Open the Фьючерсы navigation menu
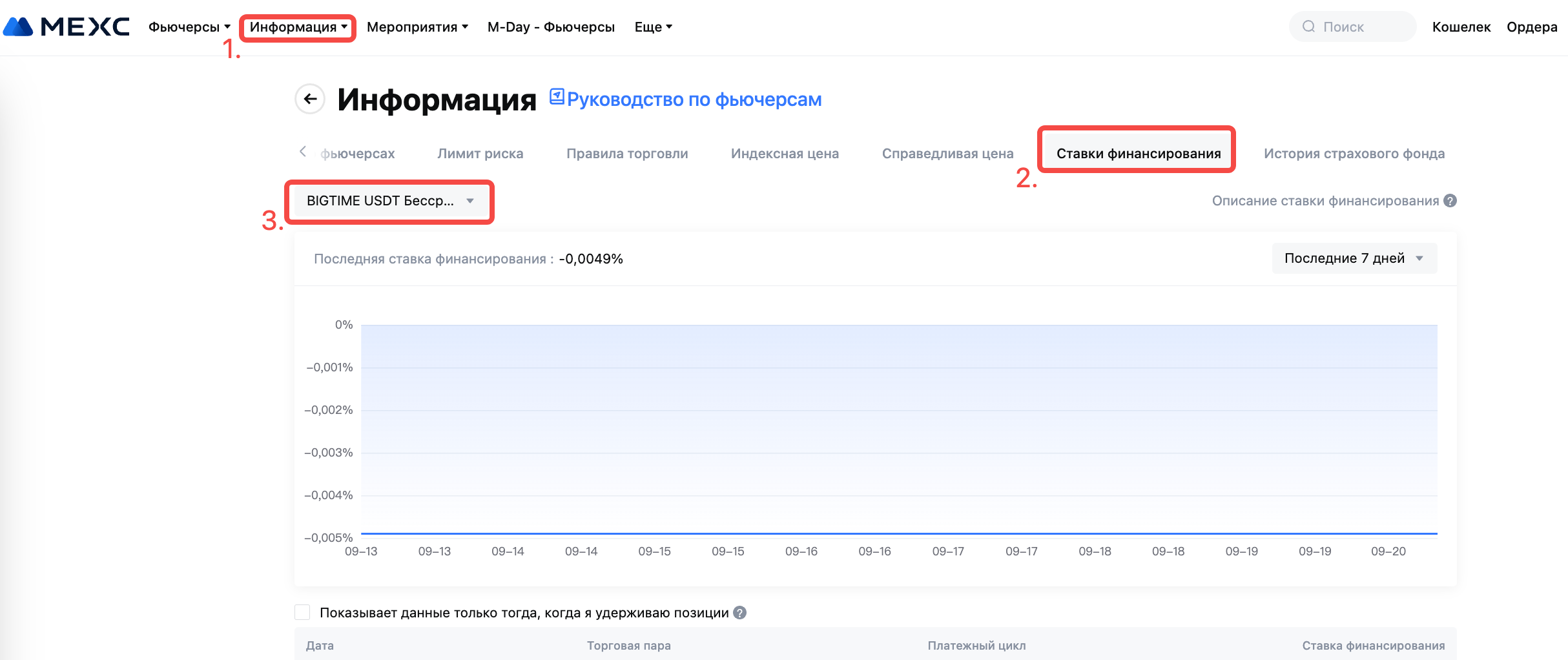Viewport: 1568px width, 660px height. click(x=189, y=27)
